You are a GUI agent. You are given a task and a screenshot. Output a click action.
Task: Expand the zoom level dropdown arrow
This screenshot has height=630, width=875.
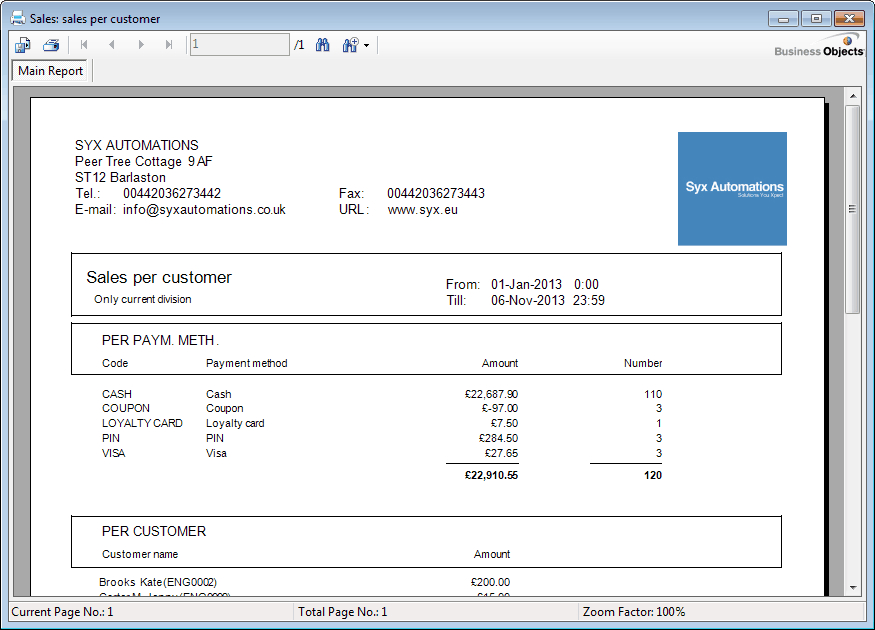pos(367,46)
